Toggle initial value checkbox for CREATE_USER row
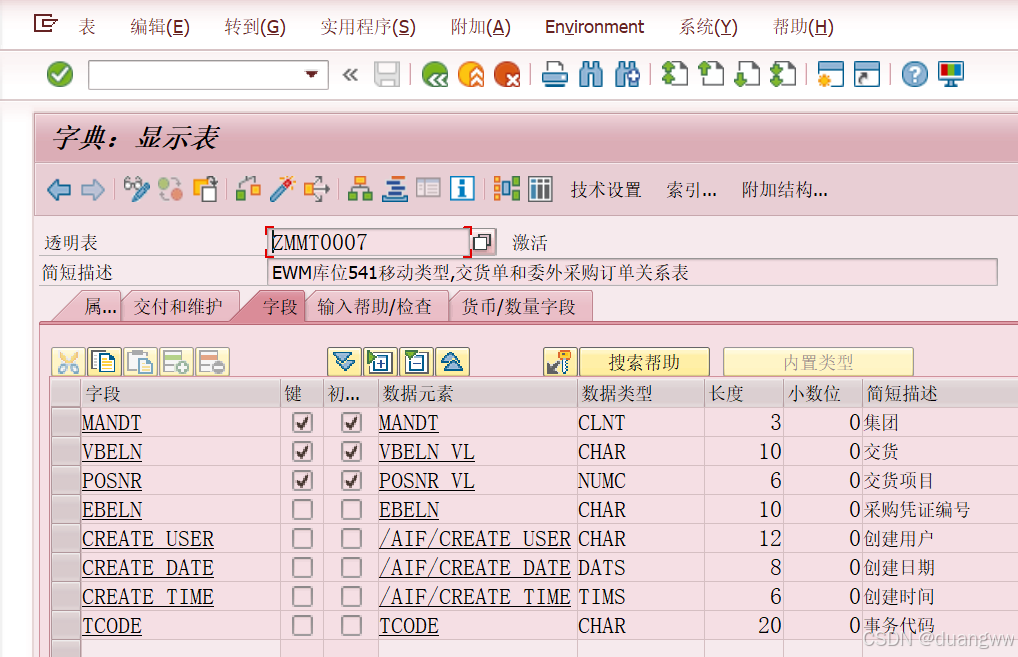Screen dimensions: 1018x657 point(351,538)
